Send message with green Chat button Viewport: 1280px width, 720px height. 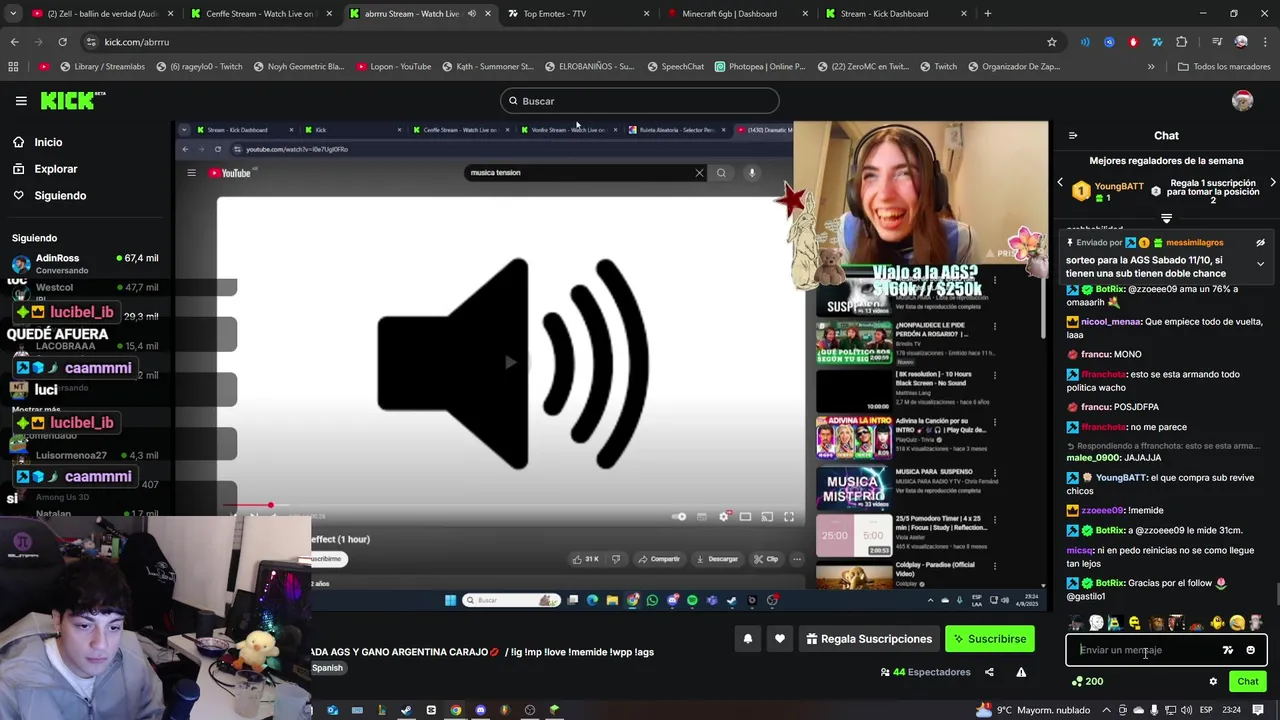coord(1248,682)
